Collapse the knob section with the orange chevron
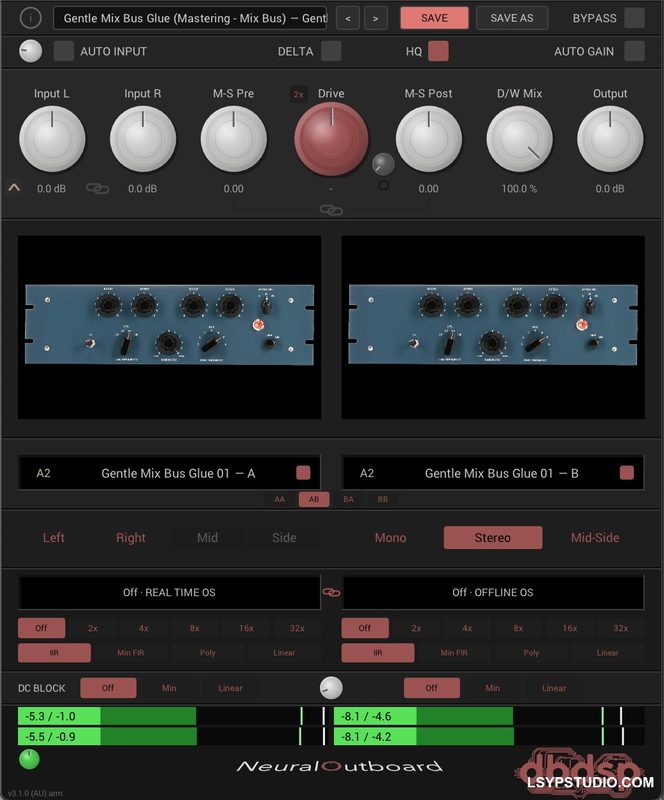This screenshot has width=664, height=800. (14, 188)
